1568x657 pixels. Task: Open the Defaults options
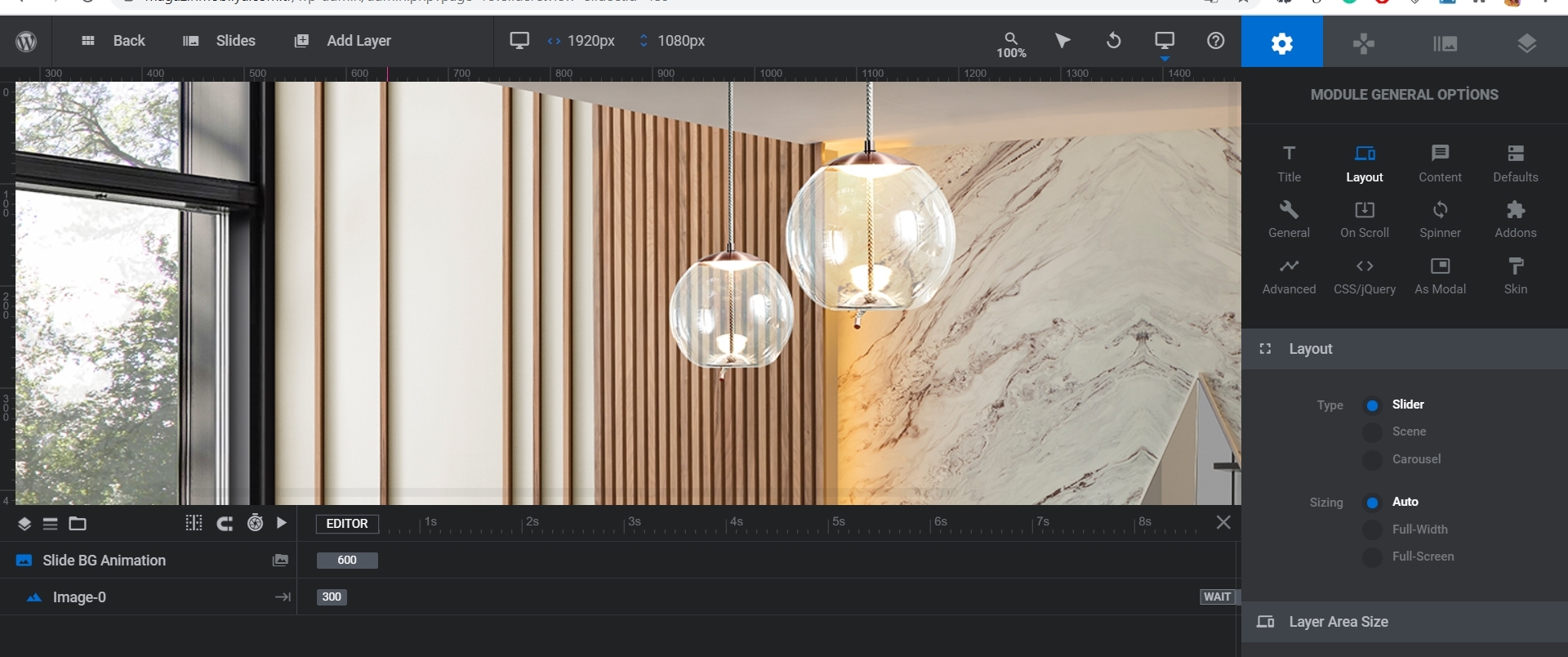(x=1516, y=163)
